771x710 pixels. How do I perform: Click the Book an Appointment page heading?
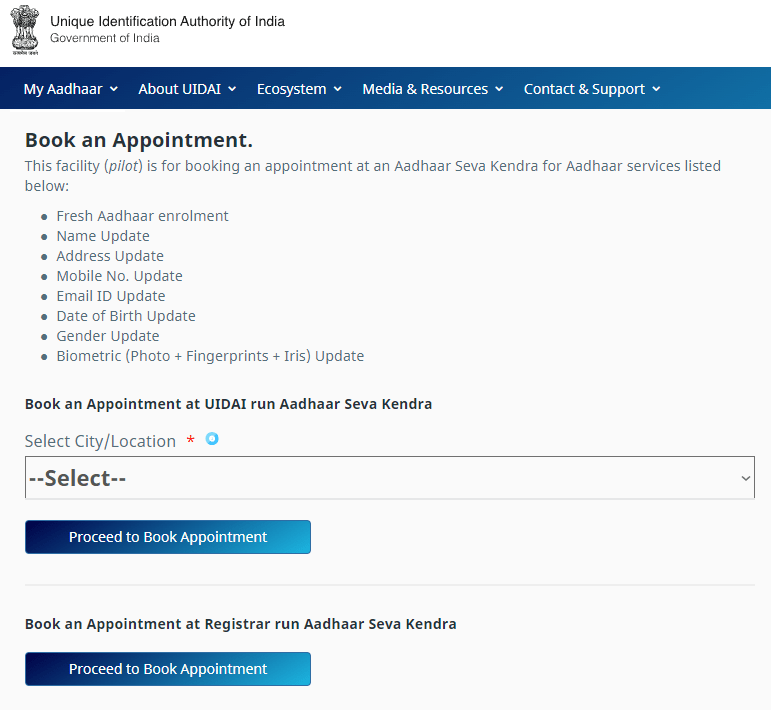[139, 140]
